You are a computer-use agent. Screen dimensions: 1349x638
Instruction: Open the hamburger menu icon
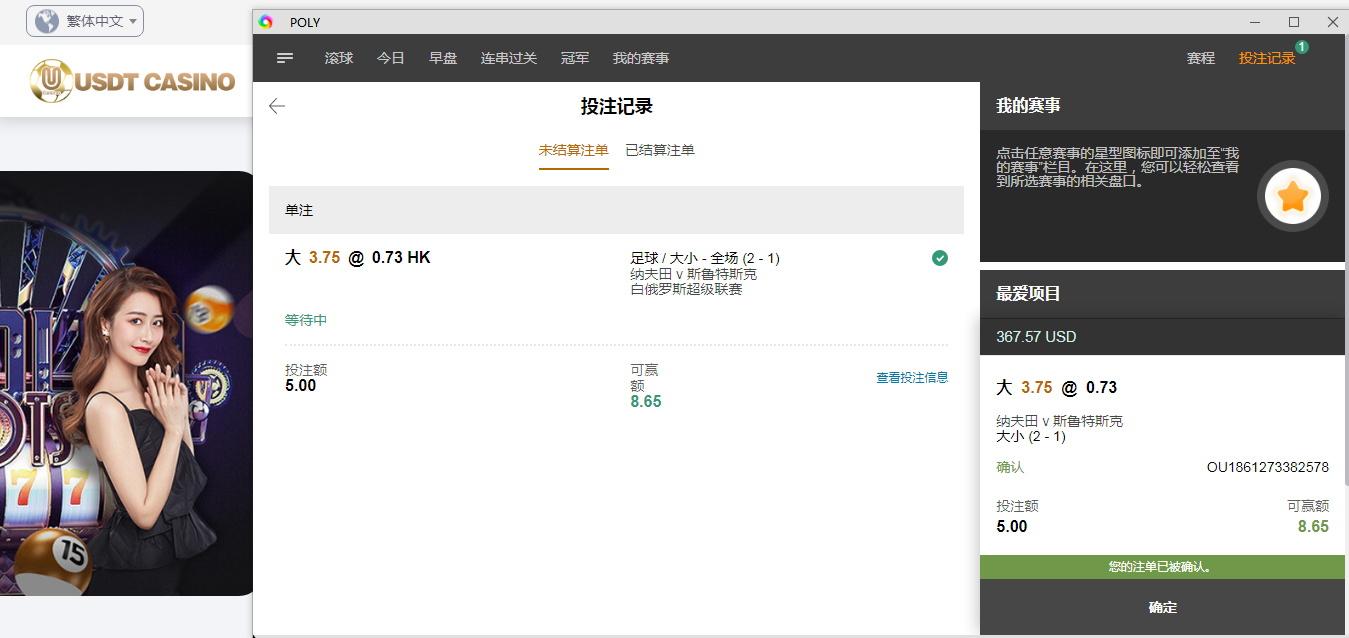click(285, 58)
